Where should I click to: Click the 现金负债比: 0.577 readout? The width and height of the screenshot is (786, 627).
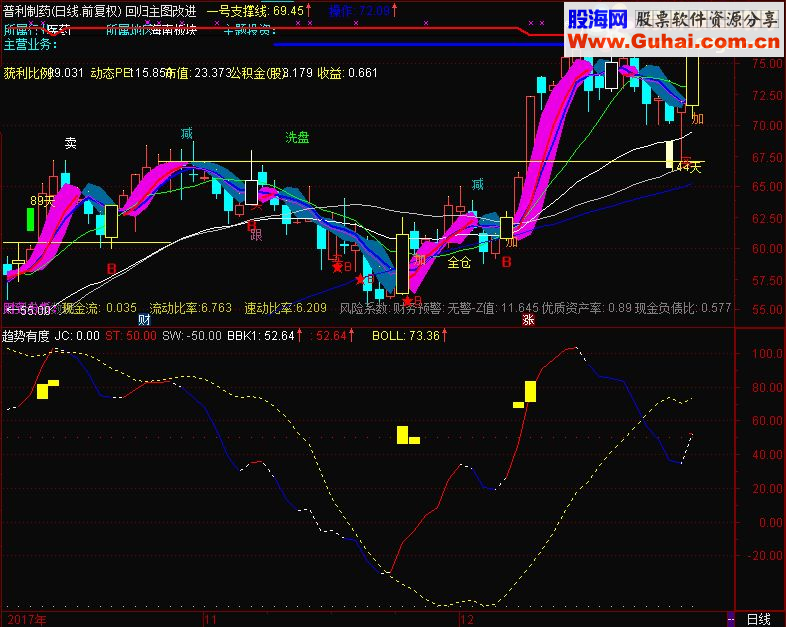[x=683, y=308]
